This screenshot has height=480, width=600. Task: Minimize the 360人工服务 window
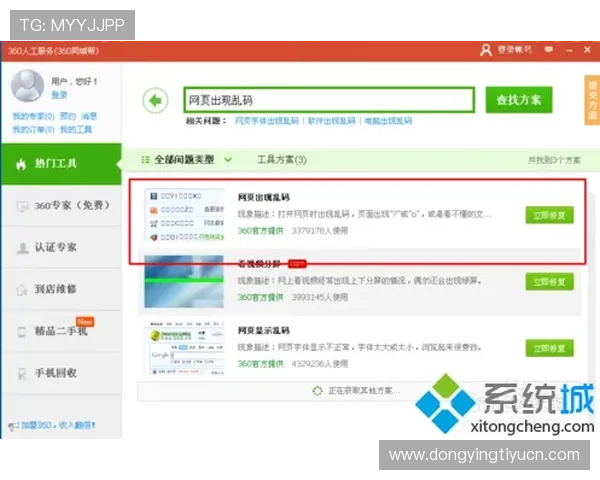pyautogui.click(x=570, y=50)
